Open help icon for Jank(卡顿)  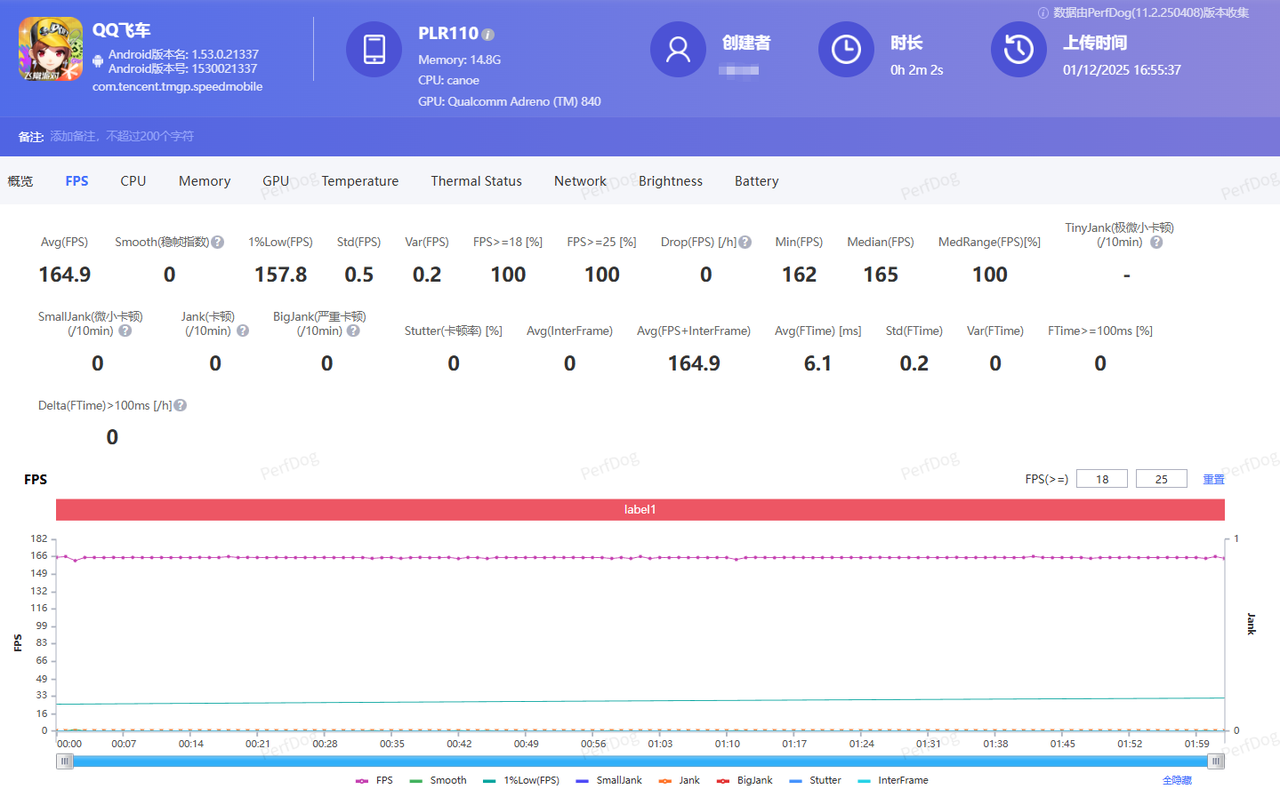(243, 331)
